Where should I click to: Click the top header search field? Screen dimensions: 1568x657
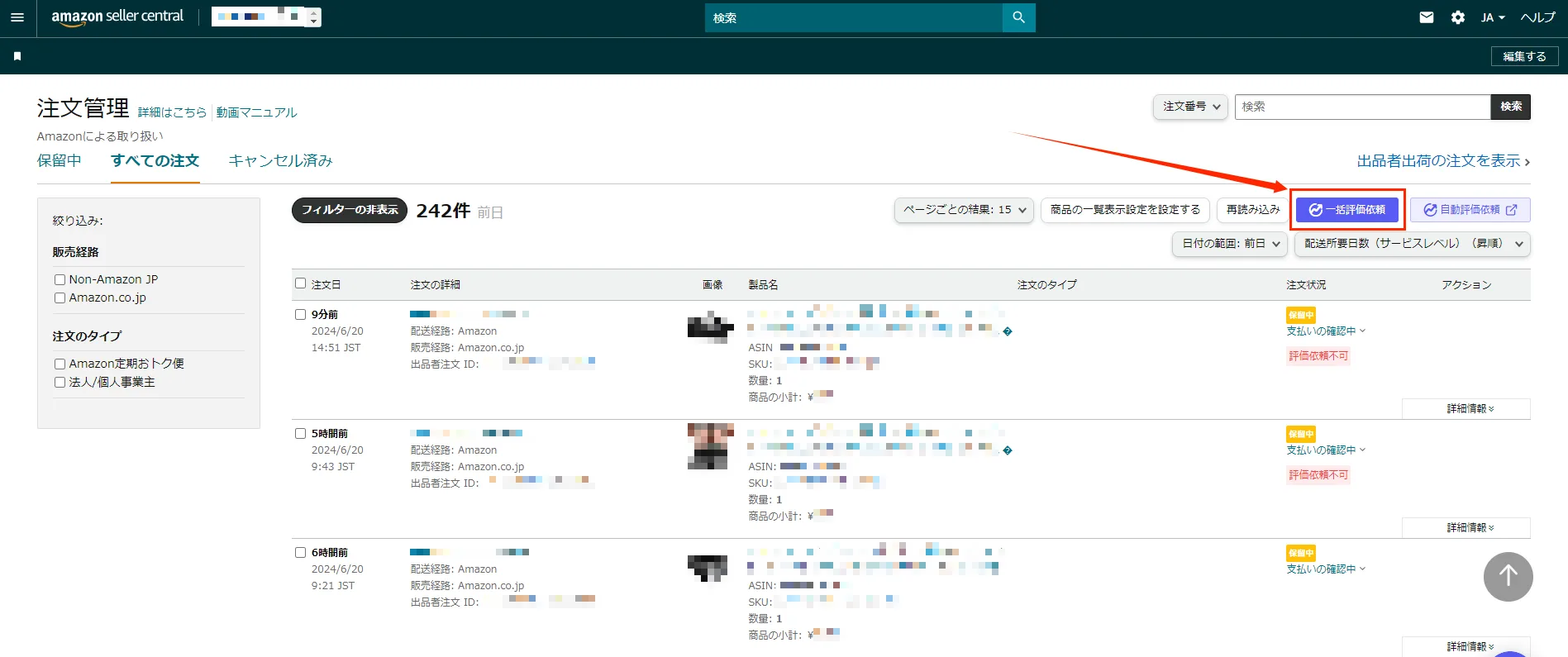point(853,17)
